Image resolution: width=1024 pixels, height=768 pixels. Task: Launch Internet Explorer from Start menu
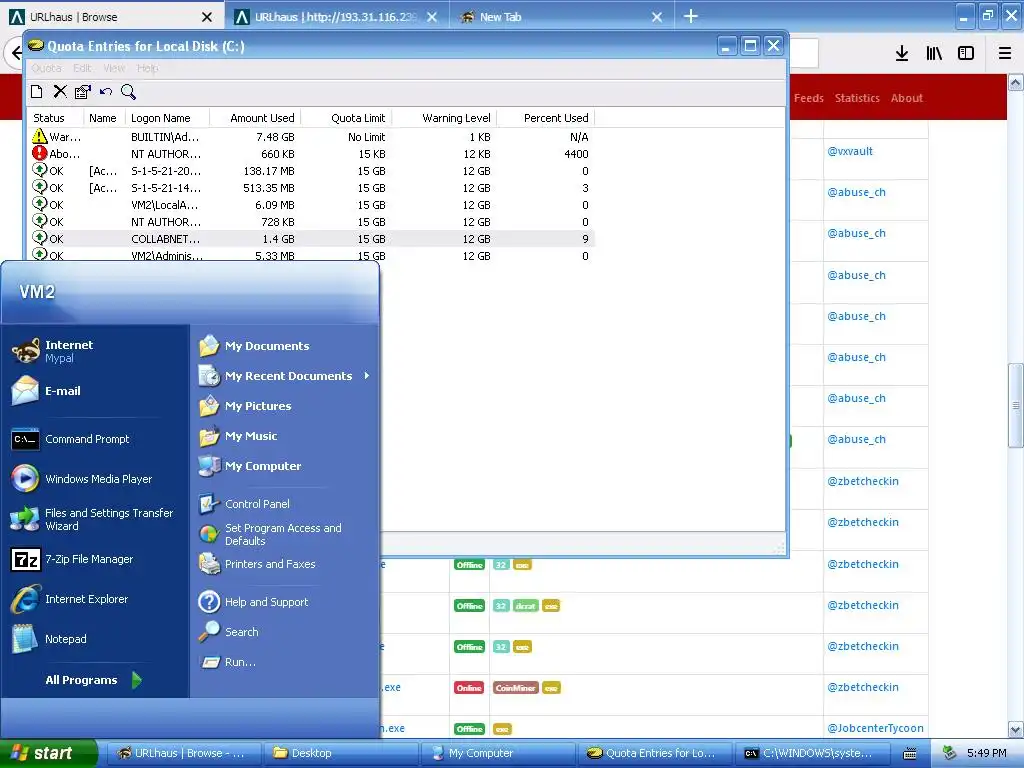click(69, 599)
